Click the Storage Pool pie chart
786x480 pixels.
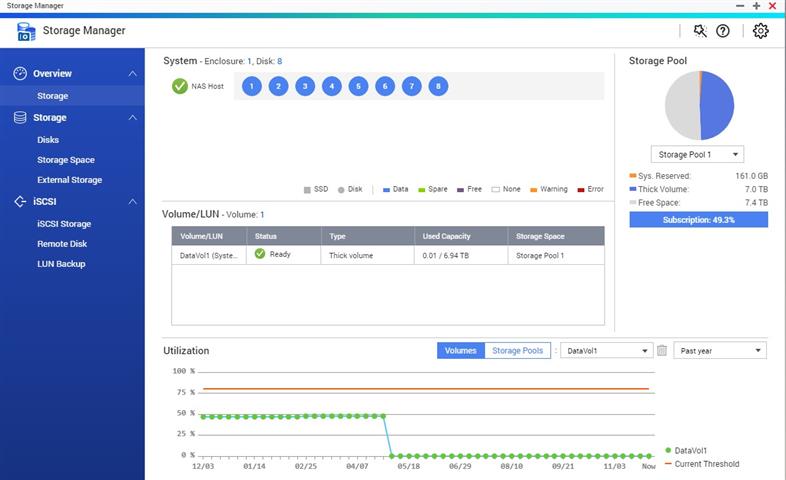699,105
